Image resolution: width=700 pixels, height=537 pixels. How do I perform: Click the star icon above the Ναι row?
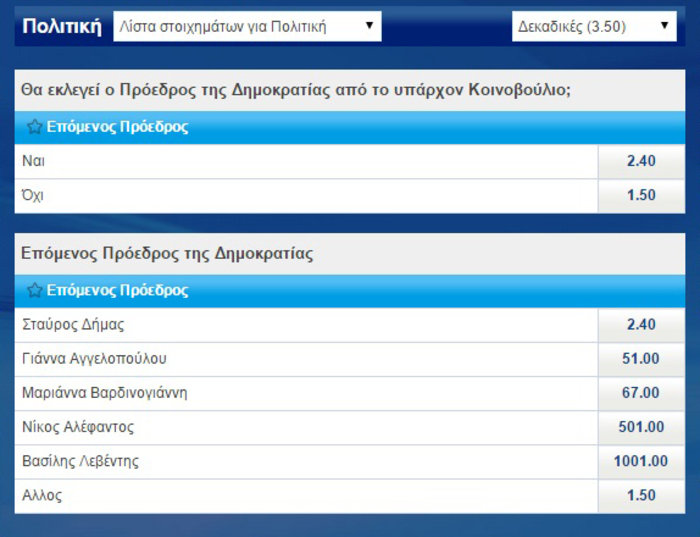pos(34,128)
